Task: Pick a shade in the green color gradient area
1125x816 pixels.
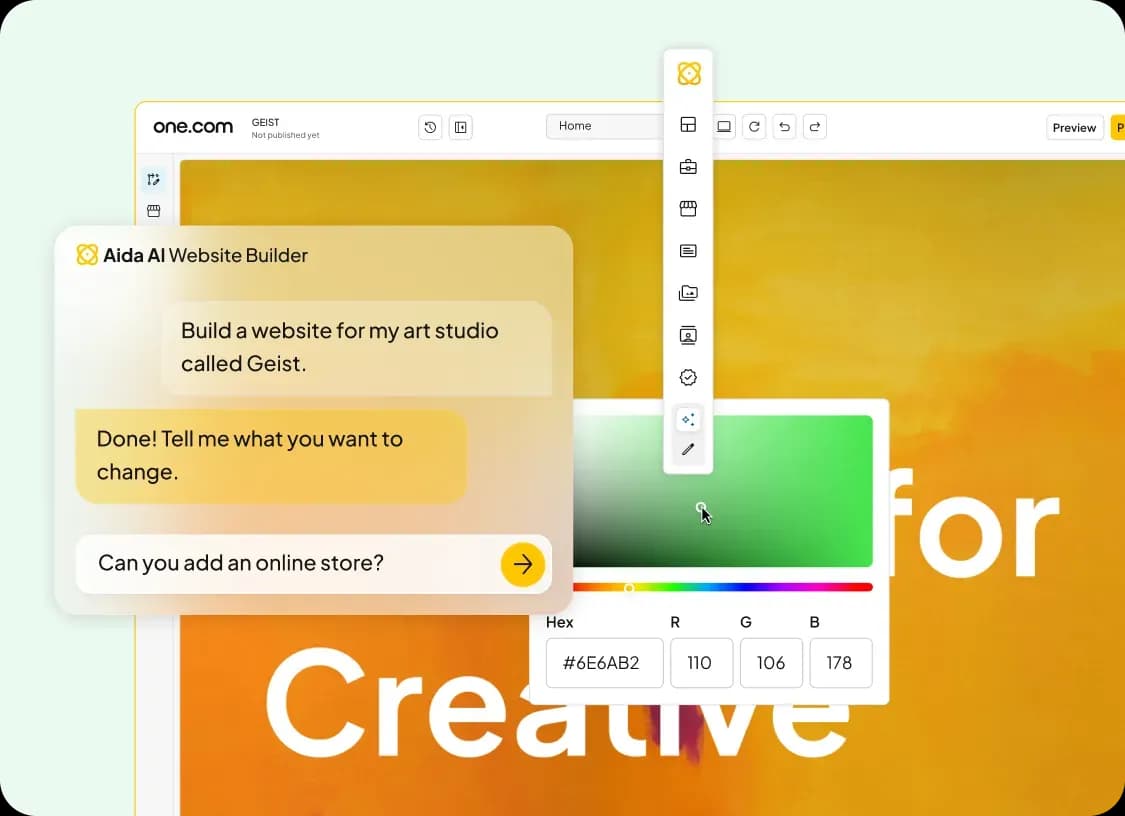Action: point(723,491)
